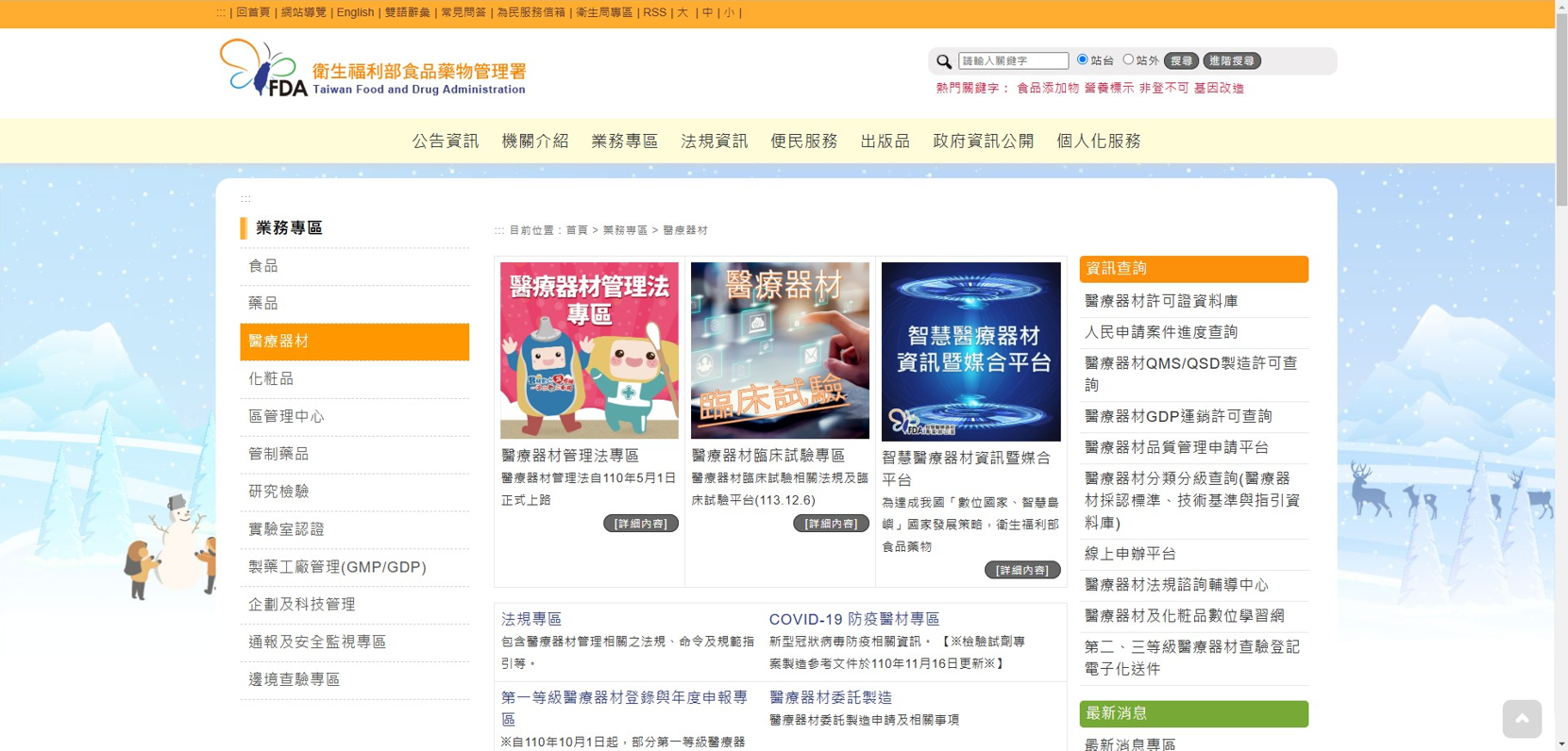Open 線上申辦平台 link
The height and width of the screenshot is (751, 1568).
1130,554
